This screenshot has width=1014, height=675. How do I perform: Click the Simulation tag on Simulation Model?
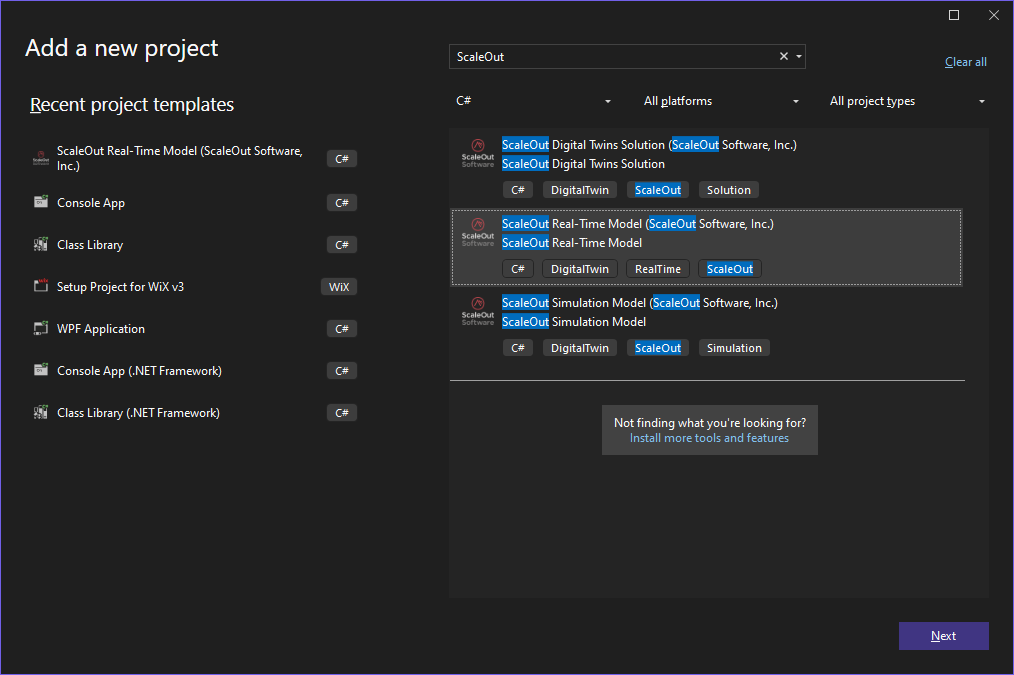(x=734, y=348)
